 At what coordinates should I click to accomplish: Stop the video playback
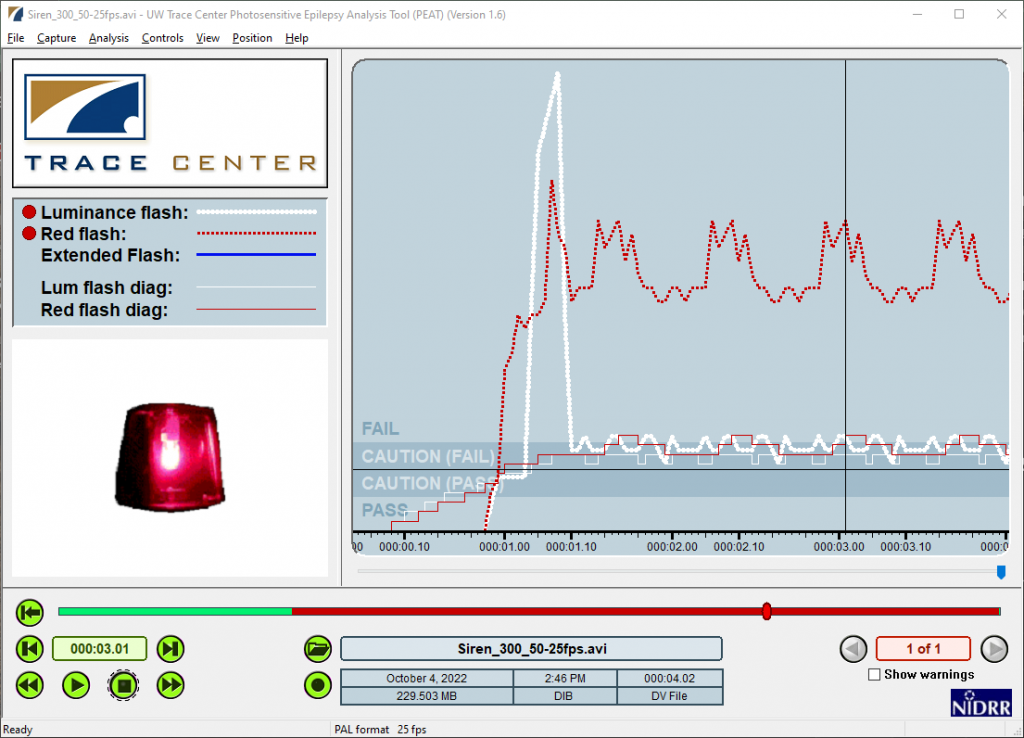123,685
